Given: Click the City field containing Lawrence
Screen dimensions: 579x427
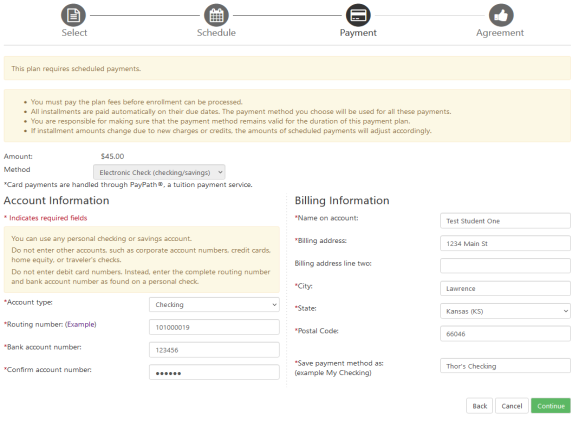Looking at the screenshot, I should [x=505, y=288].
